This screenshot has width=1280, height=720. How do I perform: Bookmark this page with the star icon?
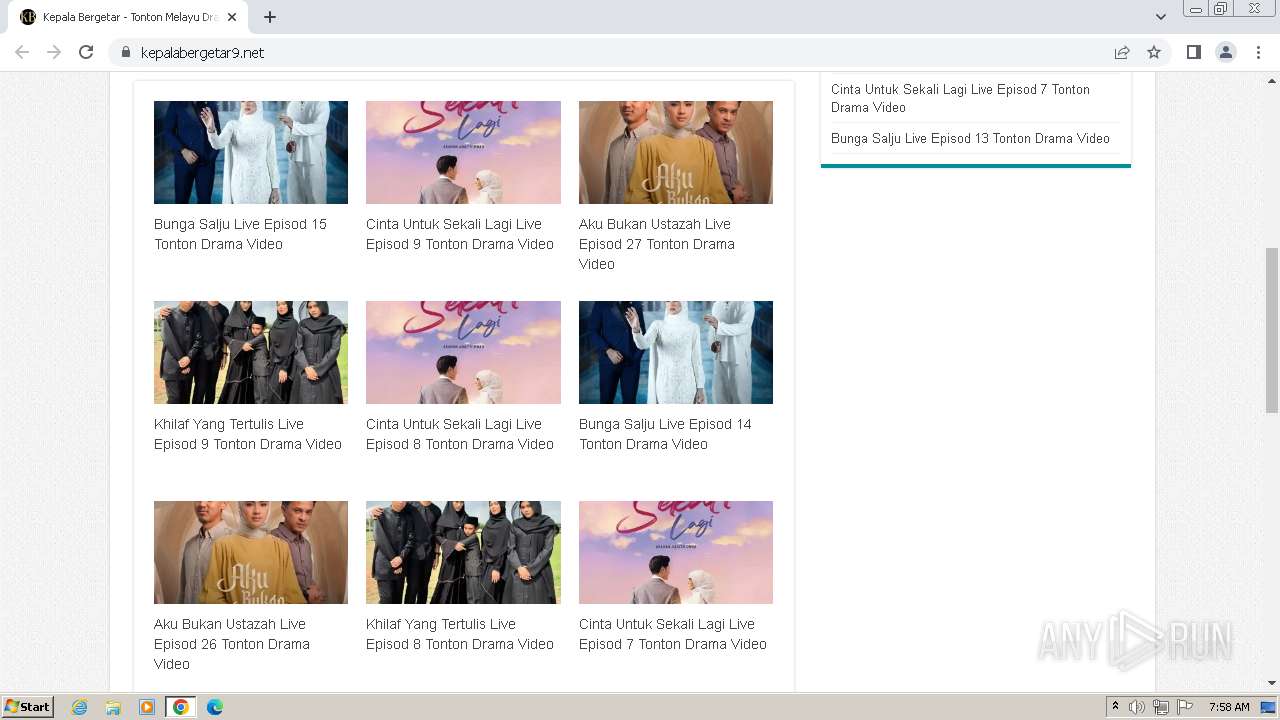[x=1154, y=52]
